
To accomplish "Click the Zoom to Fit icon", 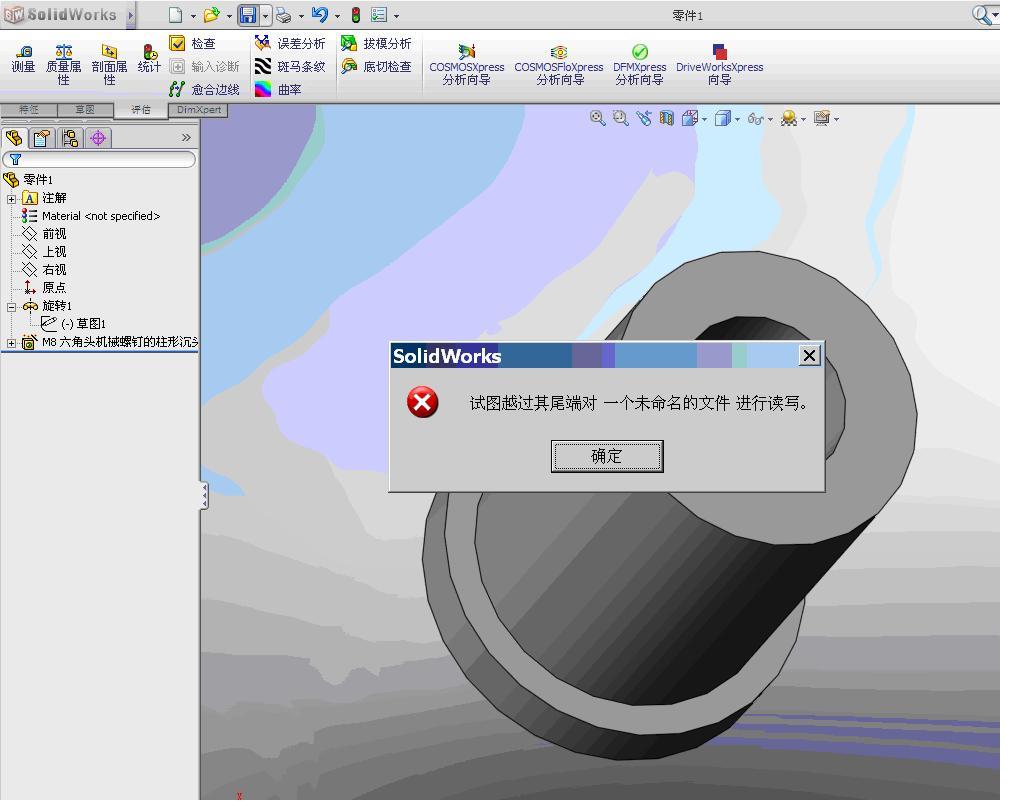I will [x=598, y=118].
